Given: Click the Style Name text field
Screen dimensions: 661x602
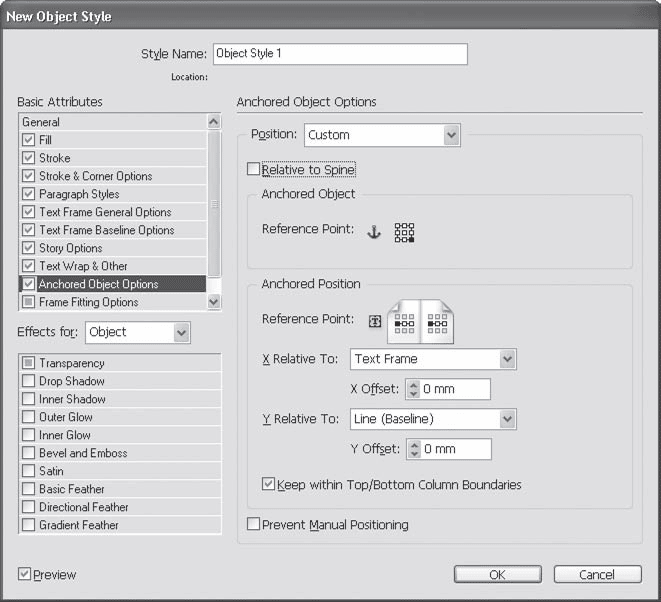Looking at the screenshot, I should point(339,54).
